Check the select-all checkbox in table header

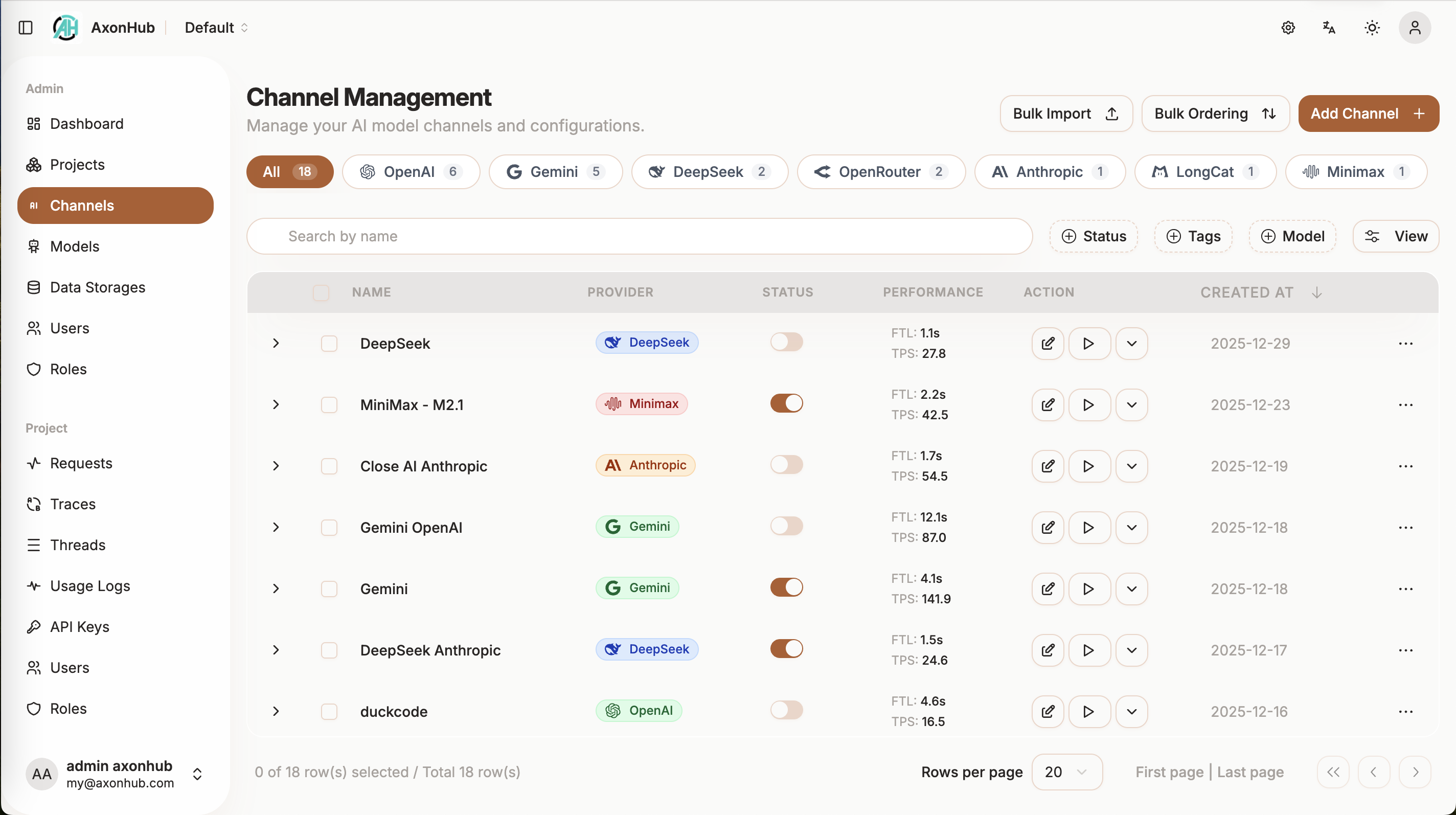coord(321,292)
